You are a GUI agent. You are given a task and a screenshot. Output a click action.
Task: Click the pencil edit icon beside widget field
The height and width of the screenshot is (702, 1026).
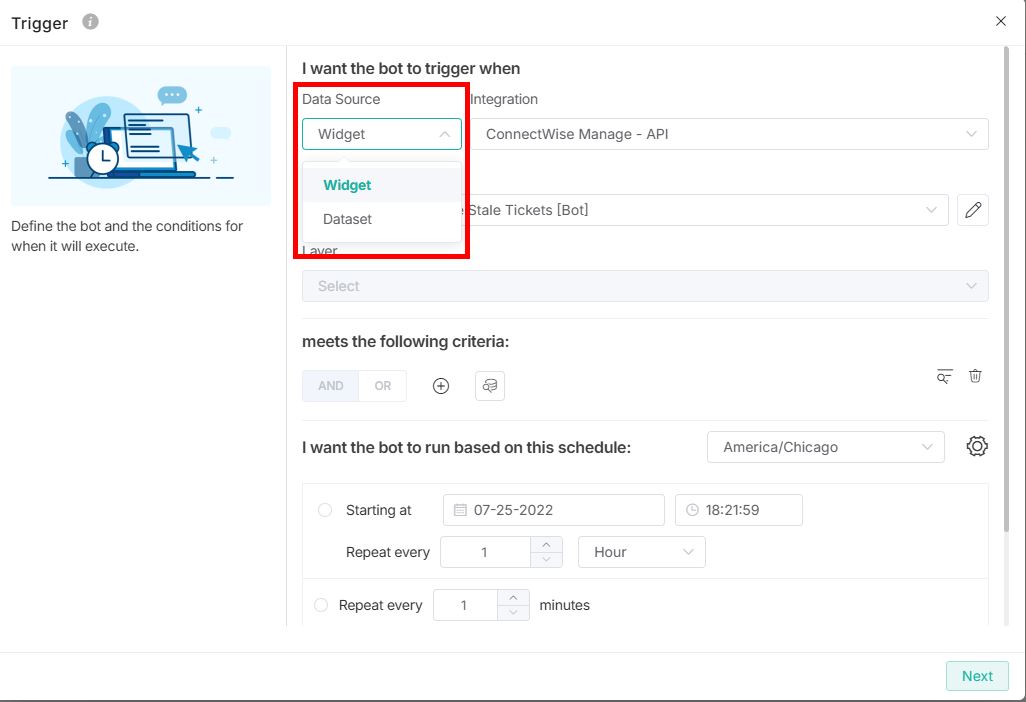point(972,210)
